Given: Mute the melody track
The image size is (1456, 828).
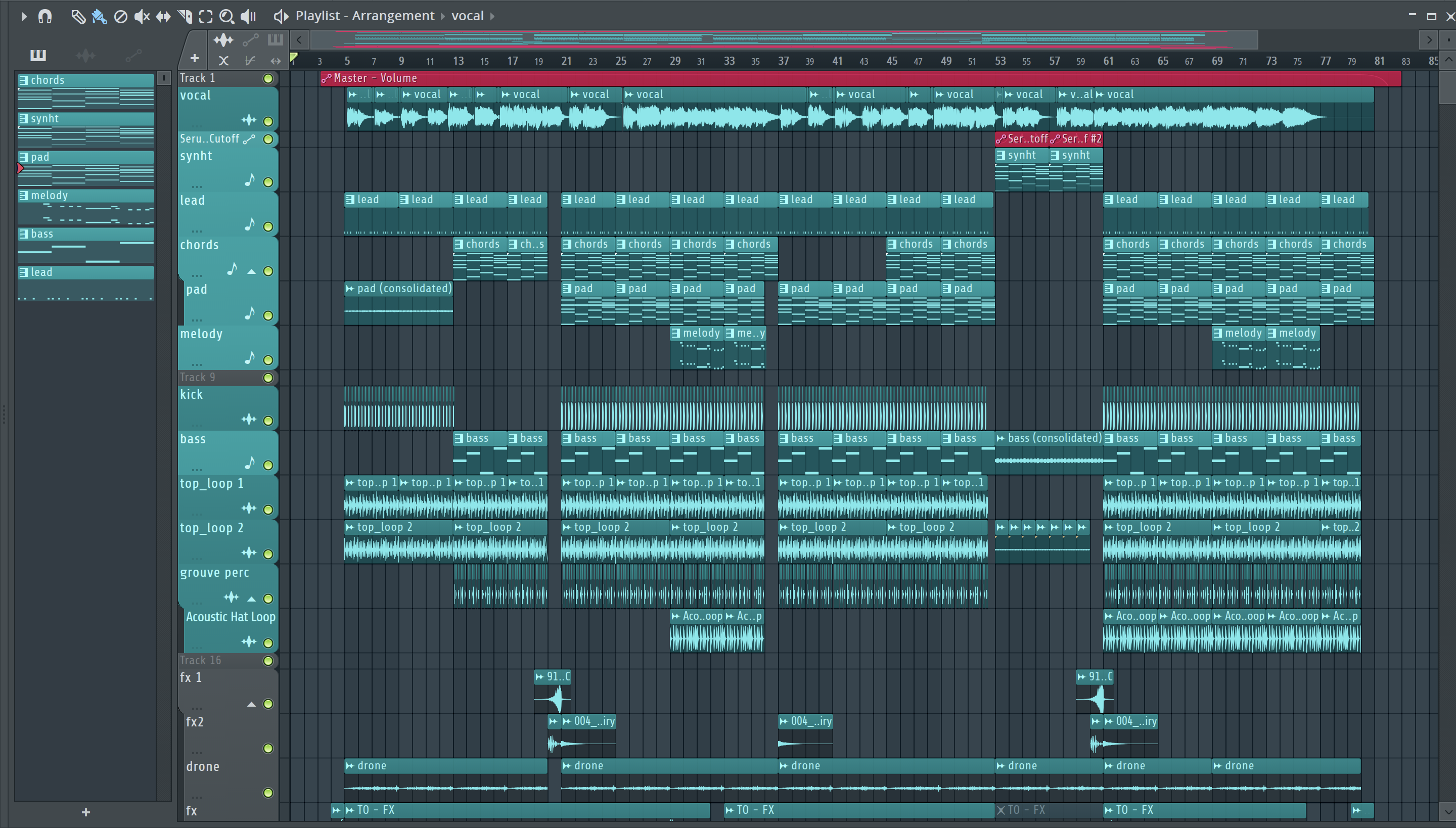Looking at the screenshot, I should click(268, 360).
